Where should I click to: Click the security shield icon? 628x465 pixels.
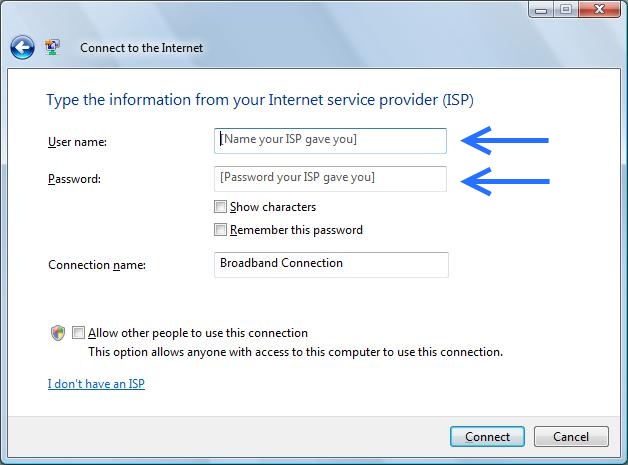click(x=58, y=333)
